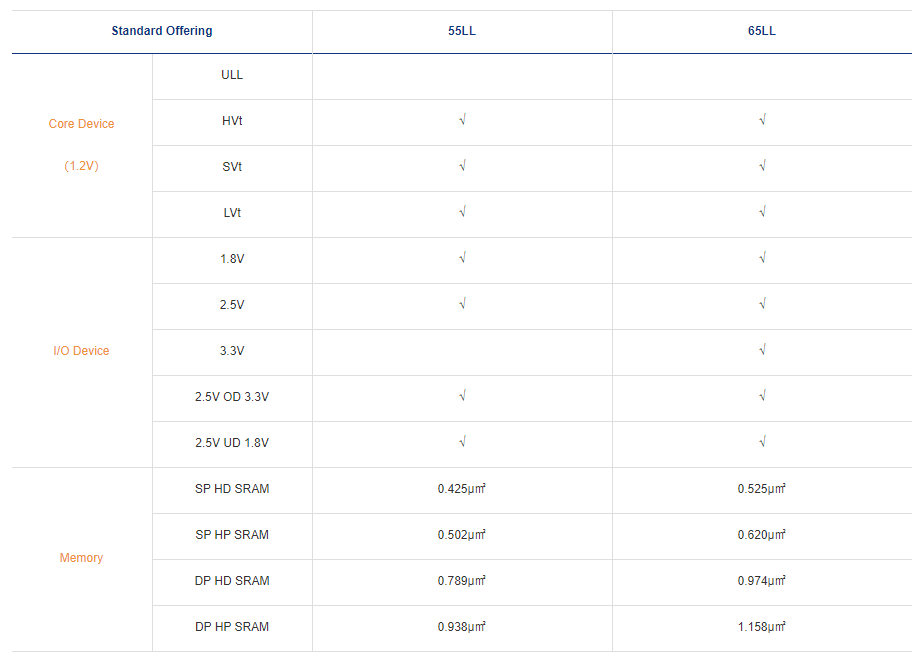Click the 55LL column header

(462, 31)
